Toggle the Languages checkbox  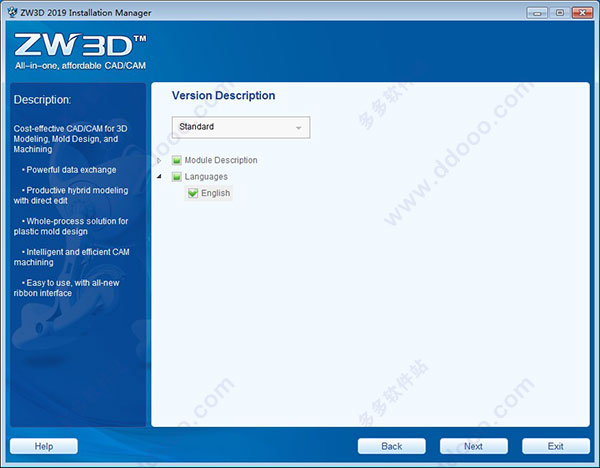click(176, 176)
